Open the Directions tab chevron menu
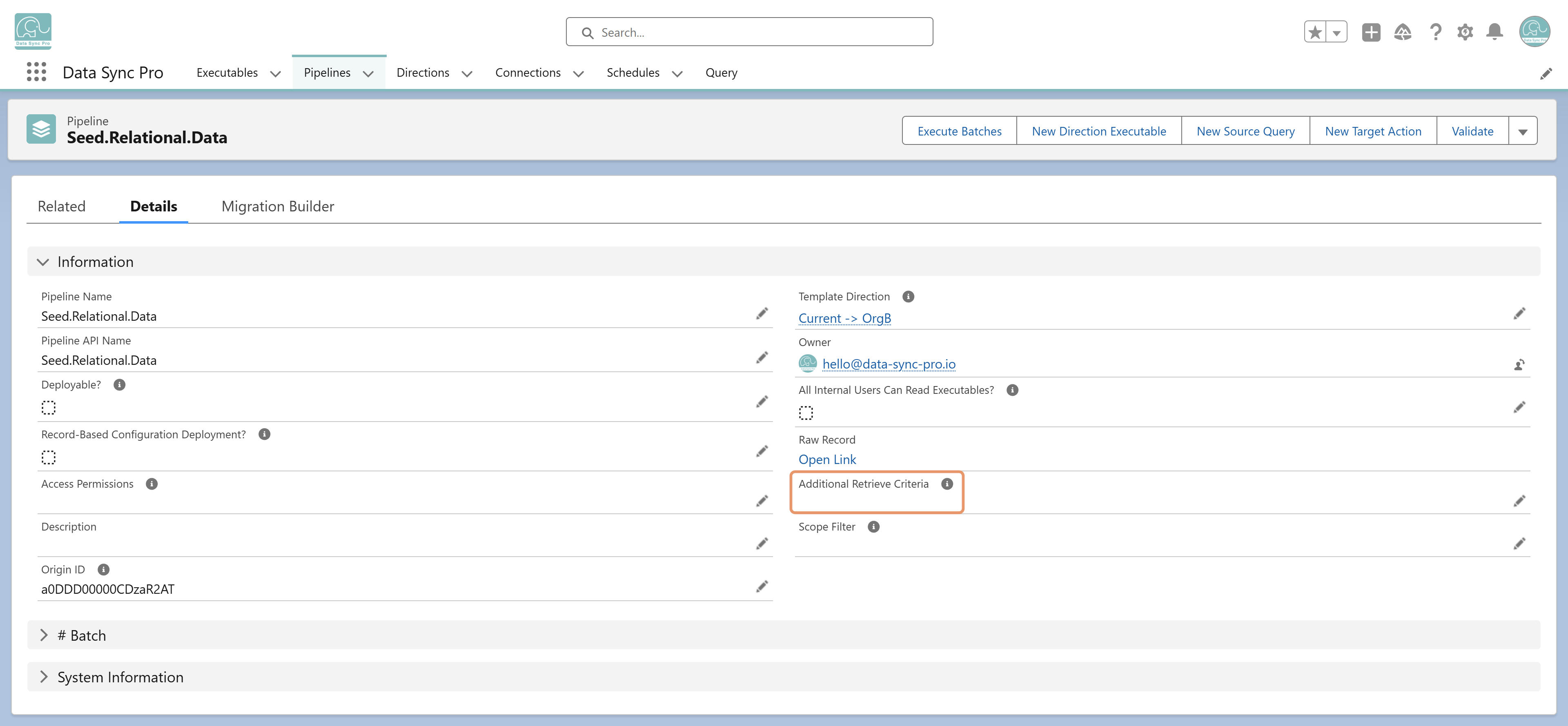This screenshot has height=726, width=1568. 467,73
